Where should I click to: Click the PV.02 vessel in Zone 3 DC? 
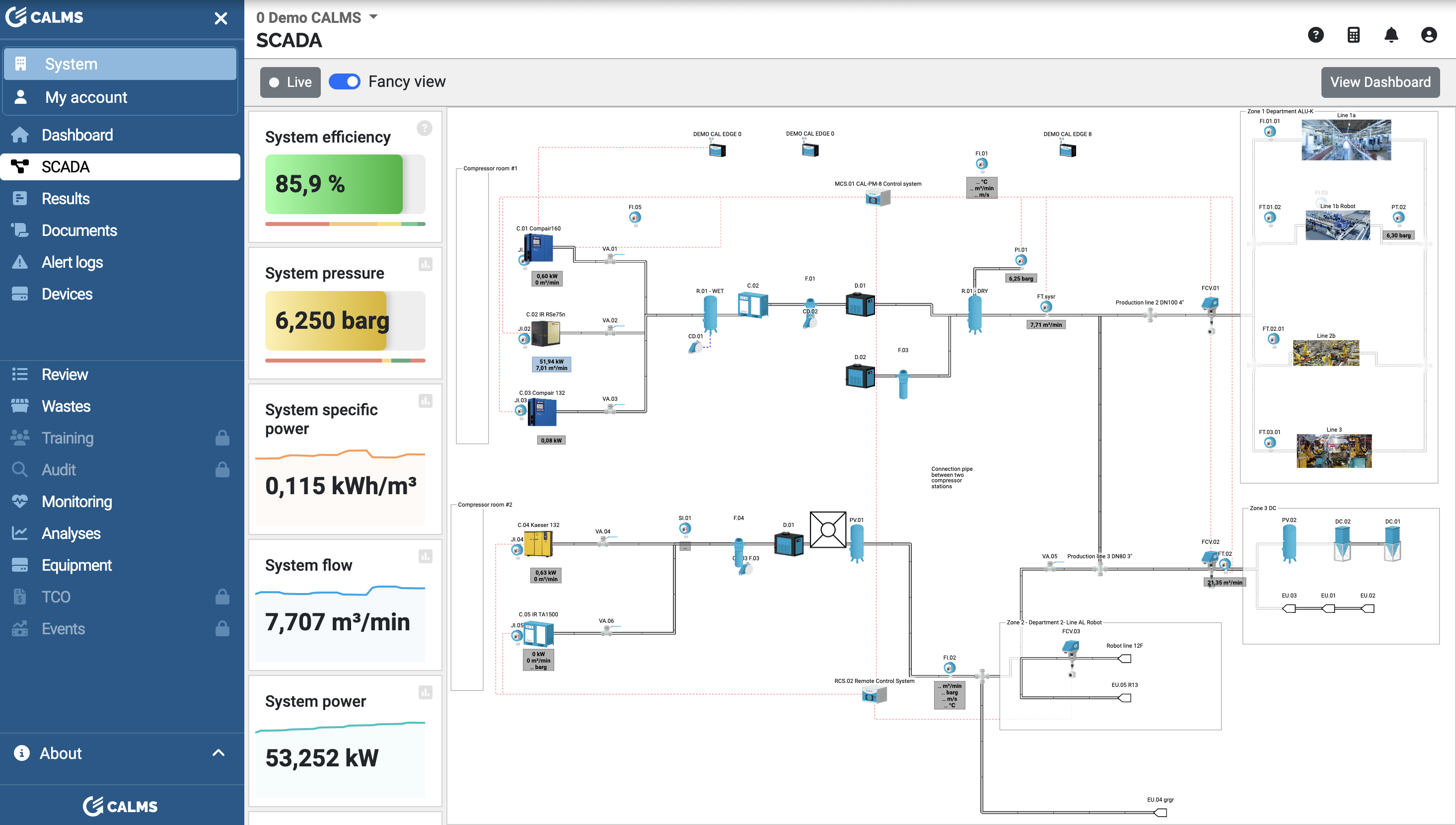pyautogui.click(x=1289, y=543)
